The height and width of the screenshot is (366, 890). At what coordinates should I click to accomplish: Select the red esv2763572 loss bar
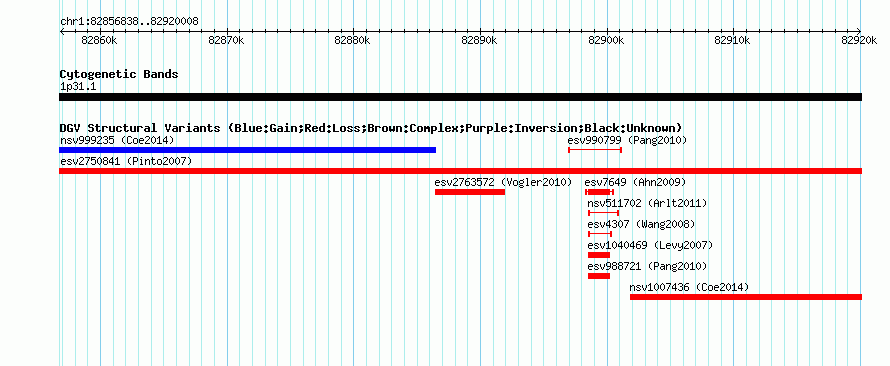470,192
